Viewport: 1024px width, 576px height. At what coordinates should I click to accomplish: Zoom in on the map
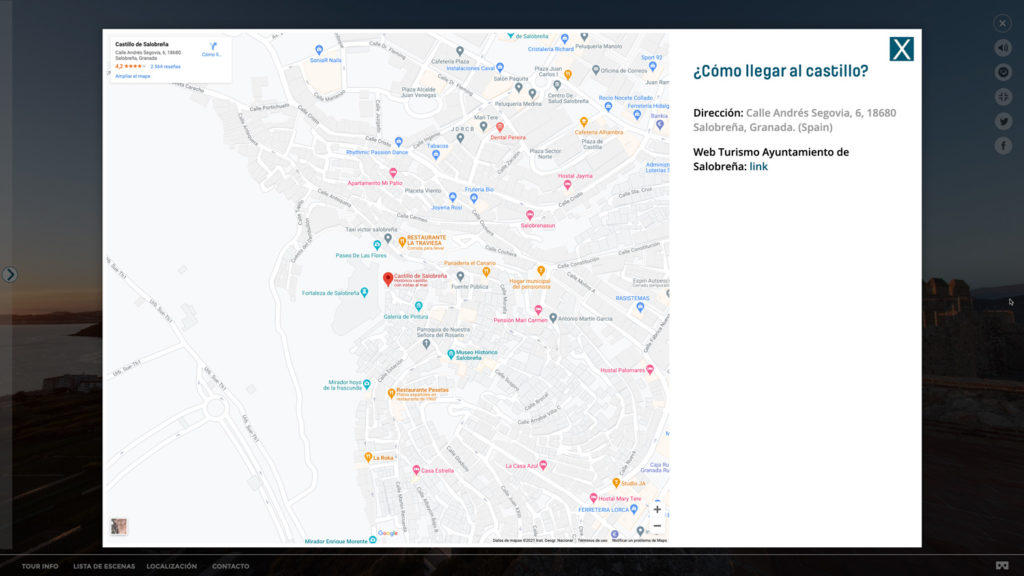(x=657, y=509)
